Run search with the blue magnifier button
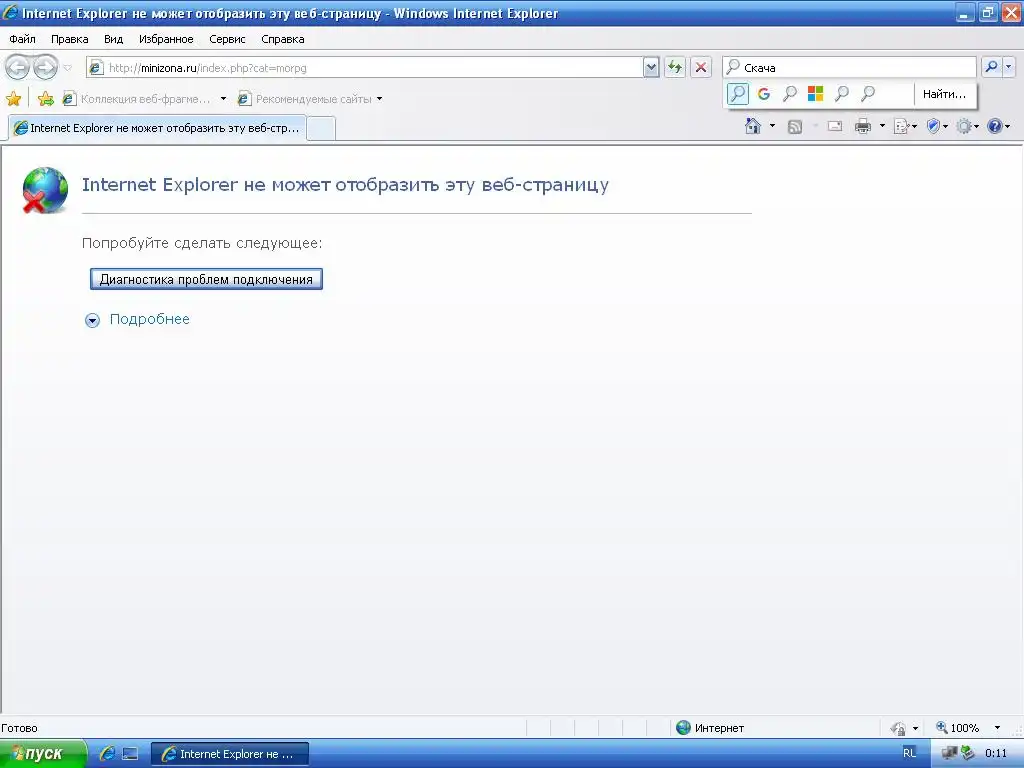This screenshot has height=768, width=1024. [x=991, y=67]
